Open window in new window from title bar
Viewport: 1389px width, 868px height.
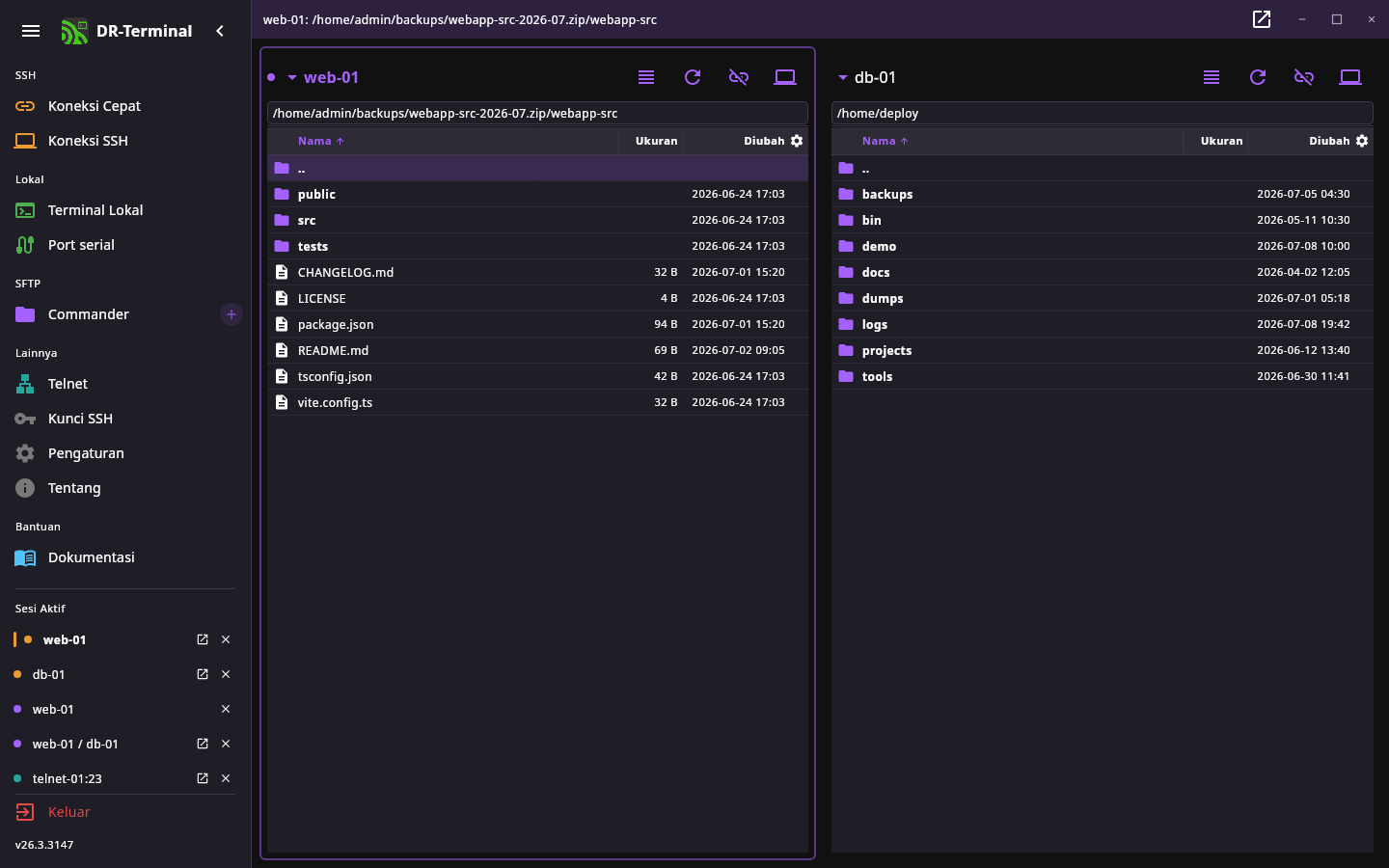(x=1262, y=19)
